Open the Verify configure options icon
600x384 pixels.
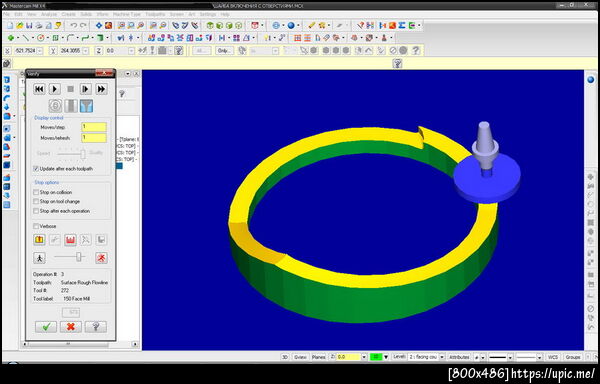39,240
